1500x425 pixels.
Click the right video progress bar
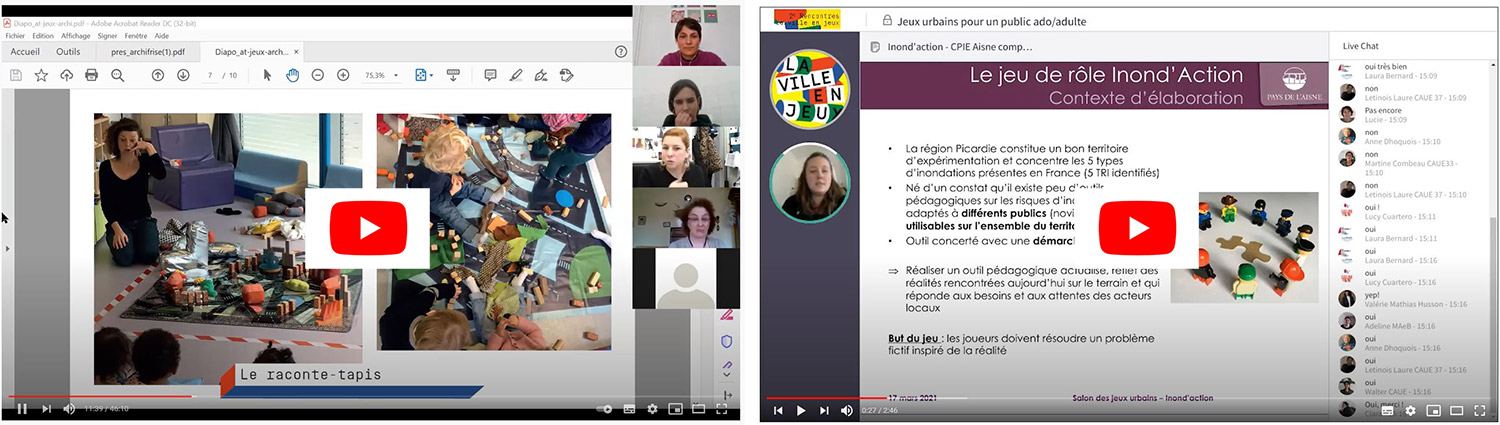point(1128,398)
